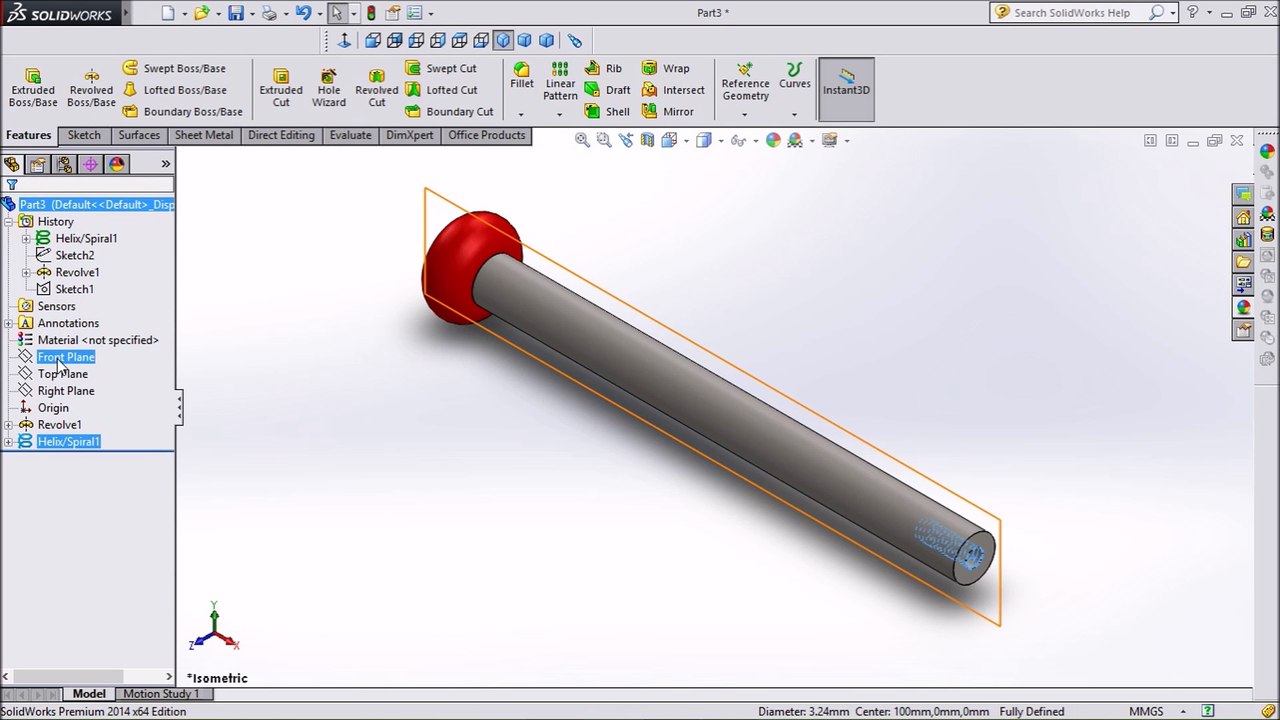Open the Curves tool
1280x720 pixels.
point(794,76)
